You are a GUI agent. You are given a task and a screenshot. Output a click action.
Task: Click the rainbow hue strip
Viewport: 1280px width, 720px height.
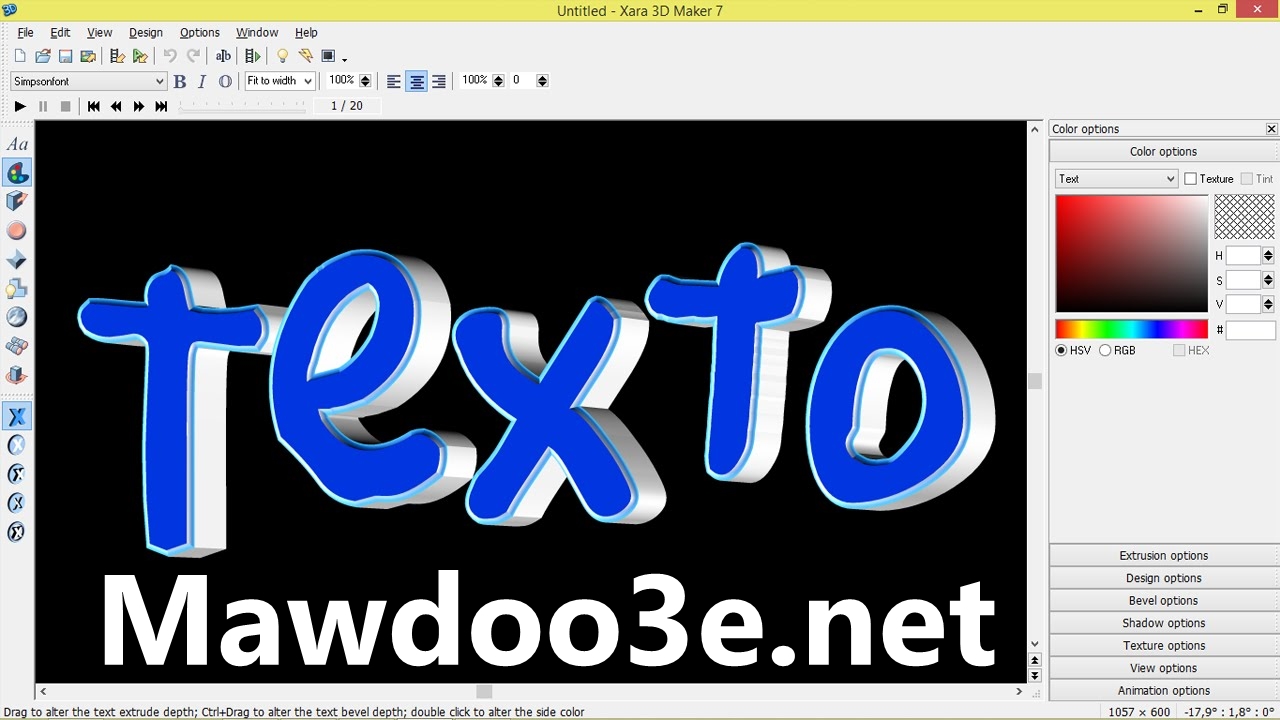(x=1132, y=329)
